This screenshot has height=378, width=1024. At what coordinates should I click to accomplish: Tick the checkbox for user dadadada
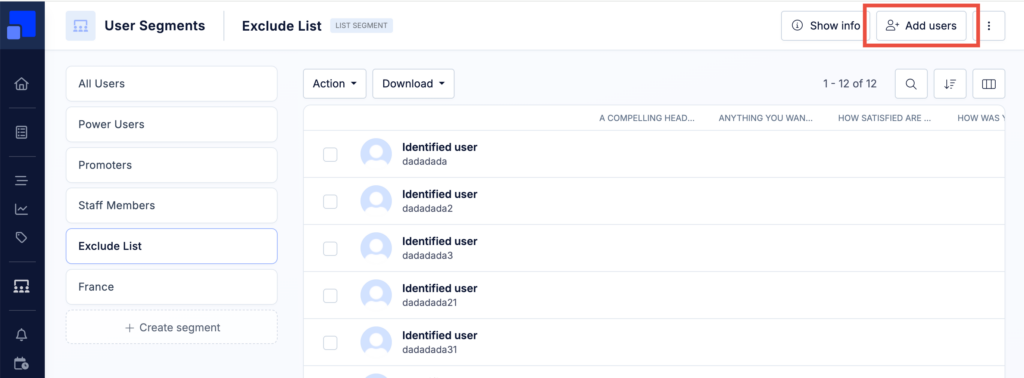(330, 155)
